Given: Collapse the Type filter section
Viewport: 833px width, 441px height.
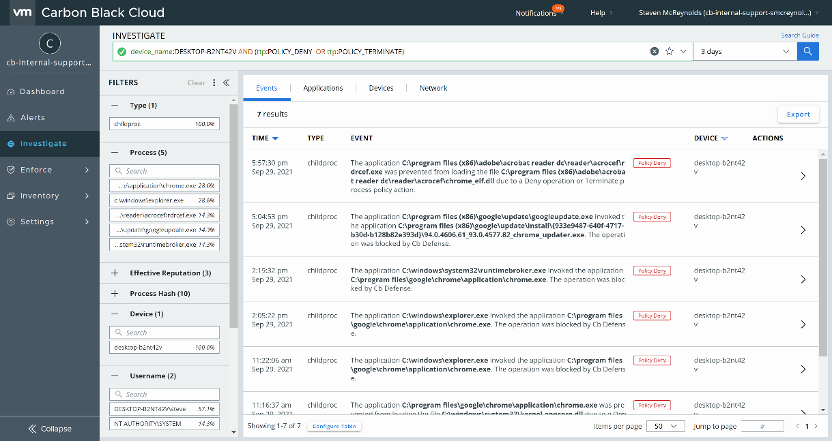Looking at the screenshot, I should click(x=115, y=106).
